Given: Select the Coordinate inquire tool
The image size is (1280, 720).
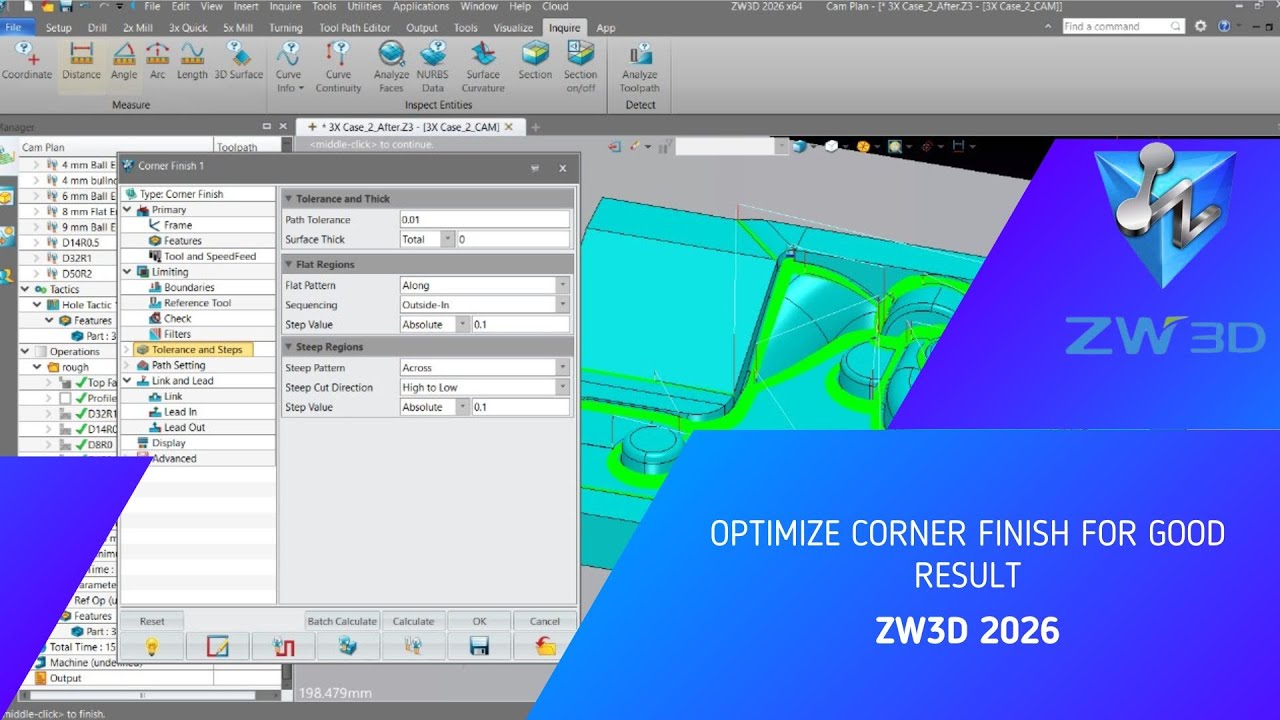Looking at the screenshot, I should (x=26, y=62).
